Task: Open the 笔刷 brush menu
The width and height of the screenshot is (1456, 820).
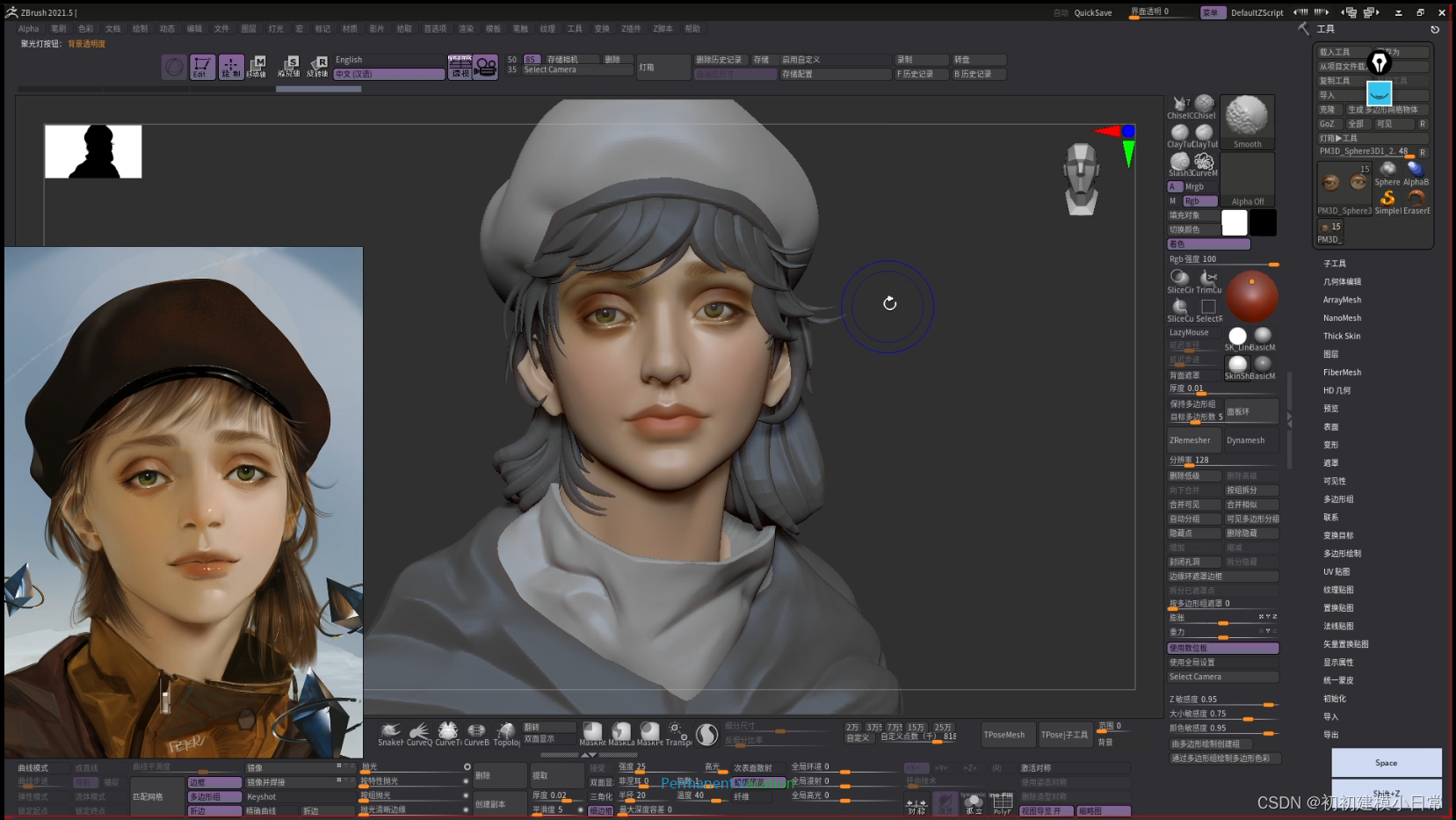Action: pyautogui.click(x=58, y=29)
